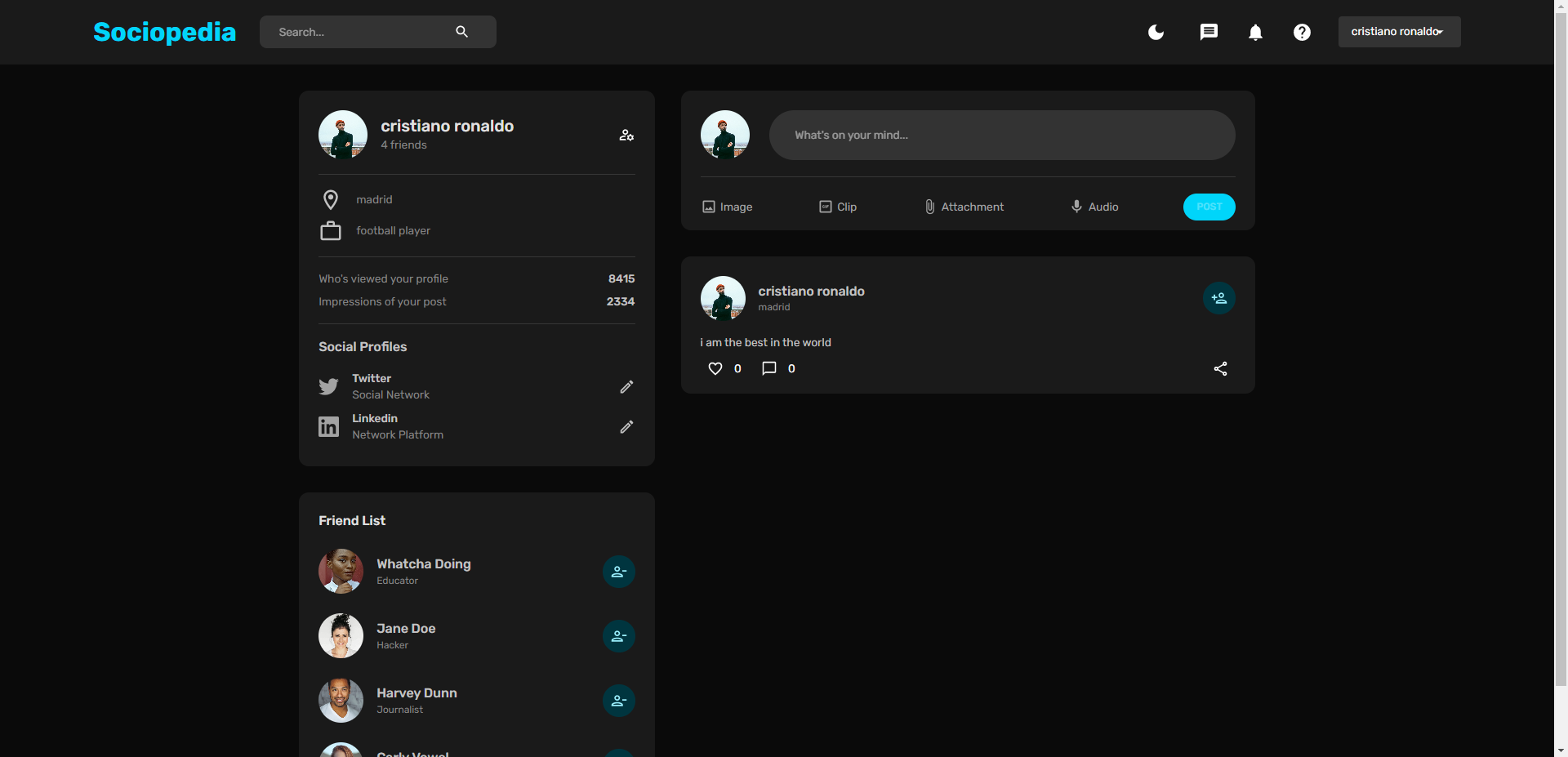This screenshot has height=757, width=1568.
Task: Edit the Twitter social profile
Action: click(626, 386)
